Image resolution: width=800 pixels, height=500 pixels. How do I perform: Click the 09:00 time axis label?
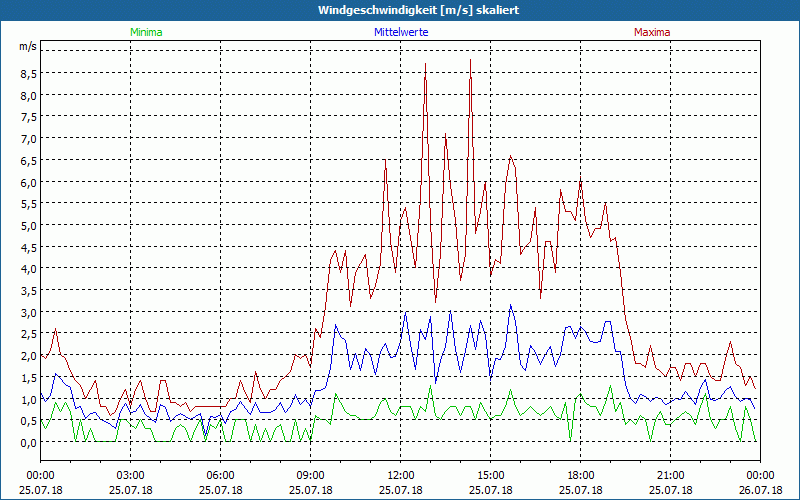click(x=310, y=475)
